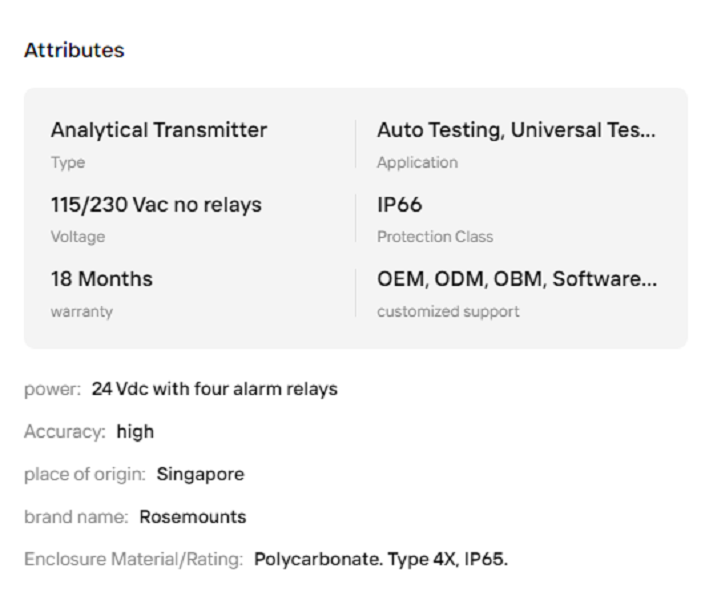Click the Application attribute label

click(418, 162)
